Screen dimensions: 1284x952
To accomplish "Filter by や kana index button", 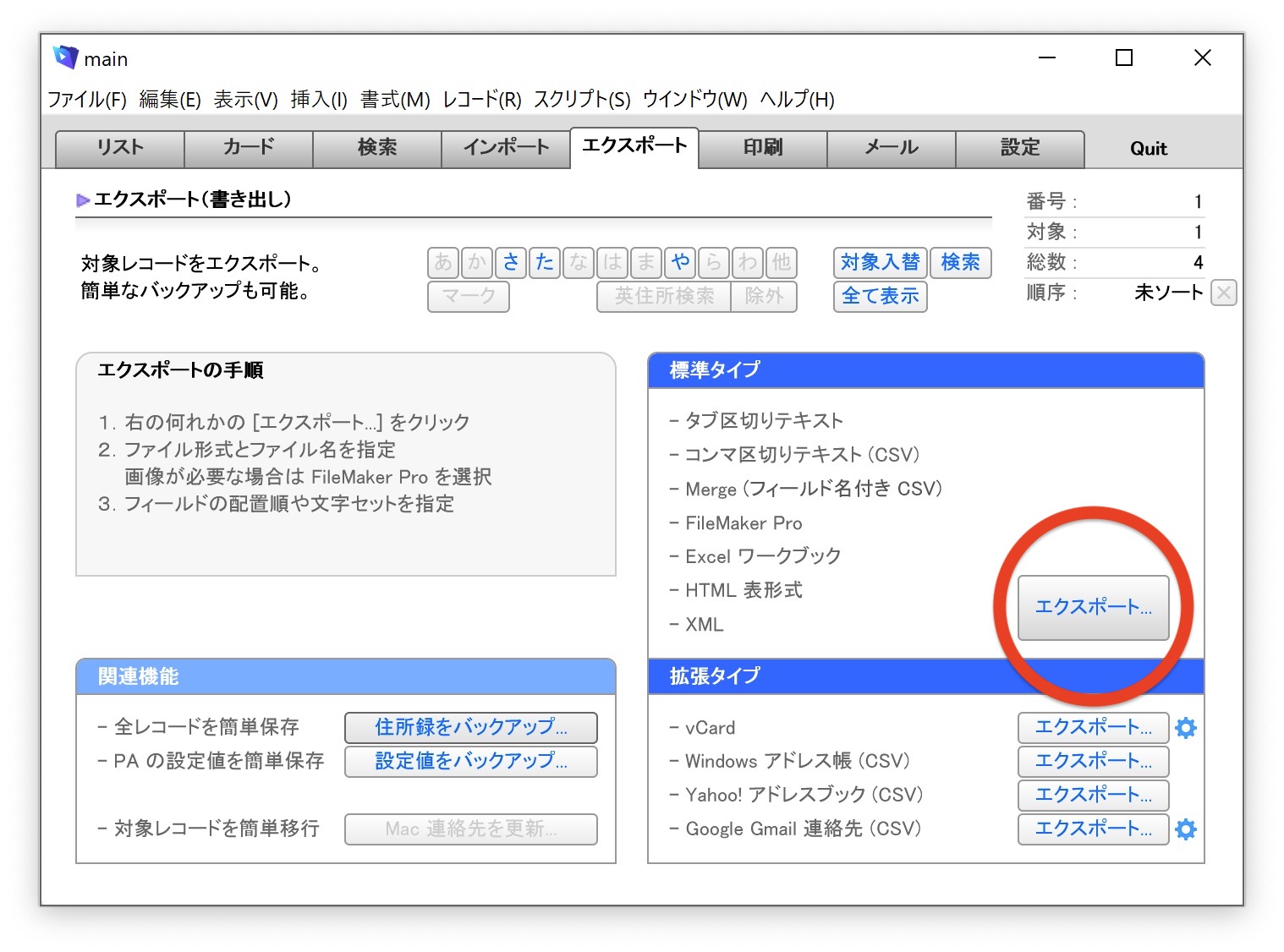I will [680, 262].
